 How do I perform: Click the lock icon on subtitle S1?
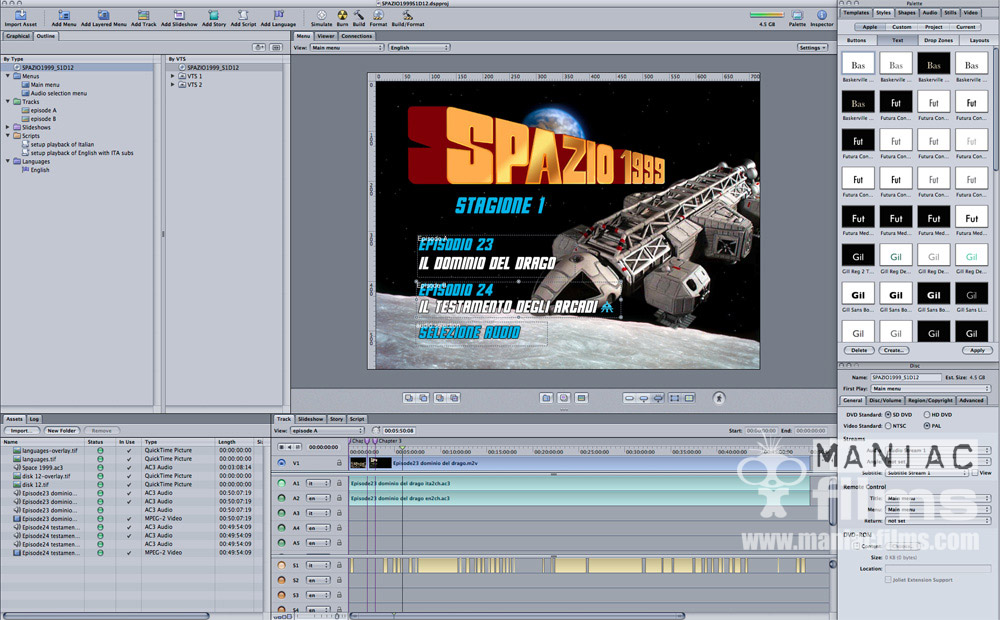click(x=339, y=565)
